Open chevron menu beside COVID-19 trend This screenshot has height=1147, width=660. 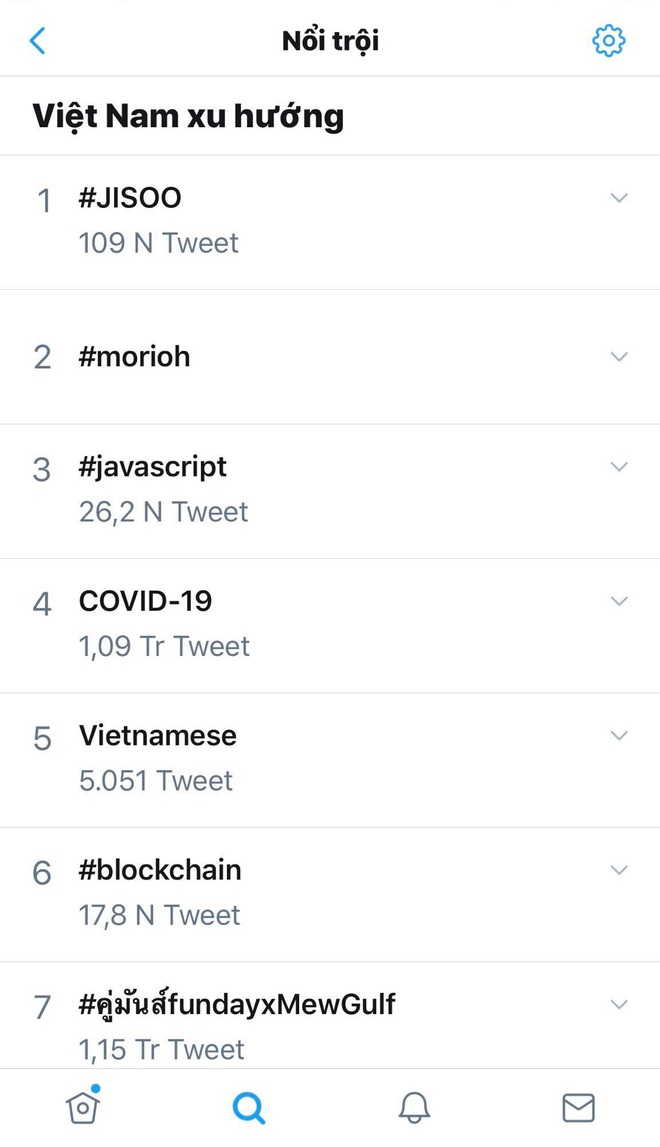(619, 601)
